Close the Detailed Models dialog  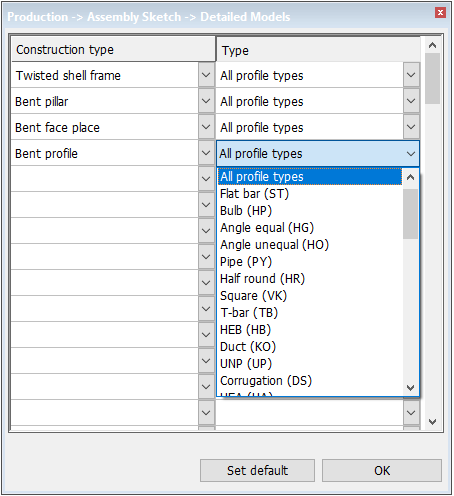(440, 13)
